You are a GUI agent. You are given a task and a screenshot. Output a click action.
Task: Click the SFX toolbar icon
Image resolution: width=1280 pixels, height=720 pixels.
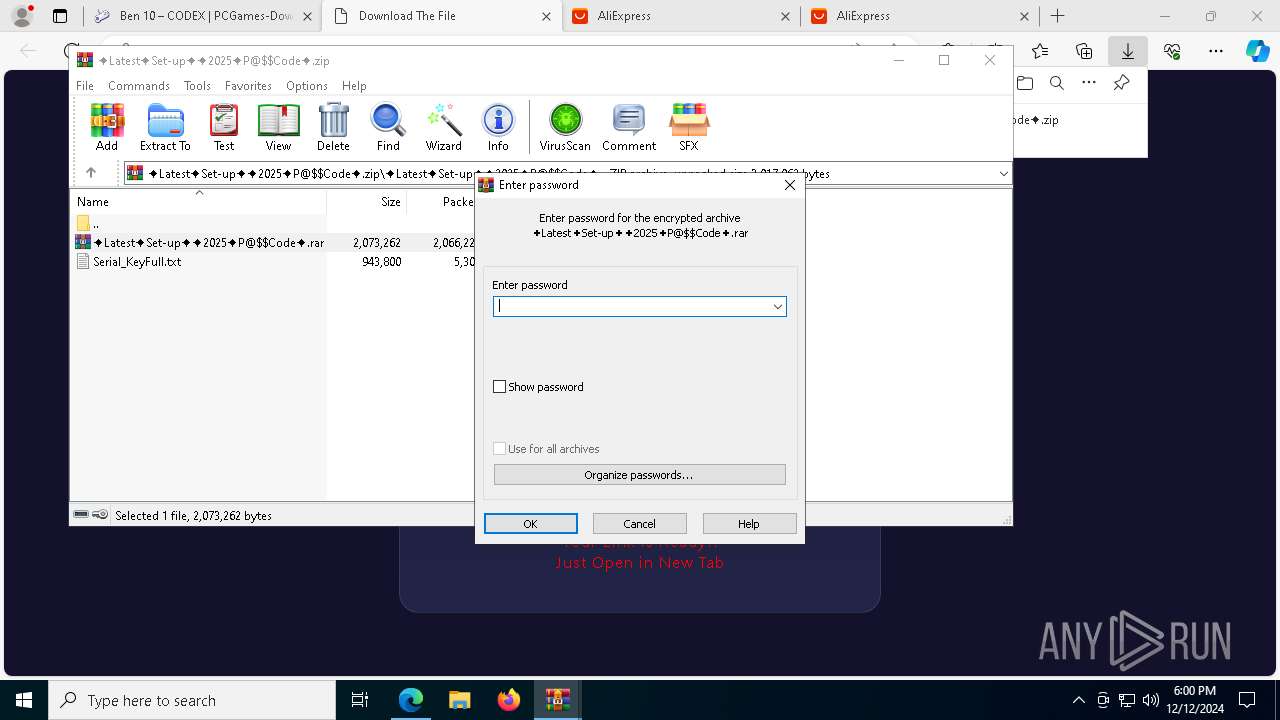click(689, 127)
